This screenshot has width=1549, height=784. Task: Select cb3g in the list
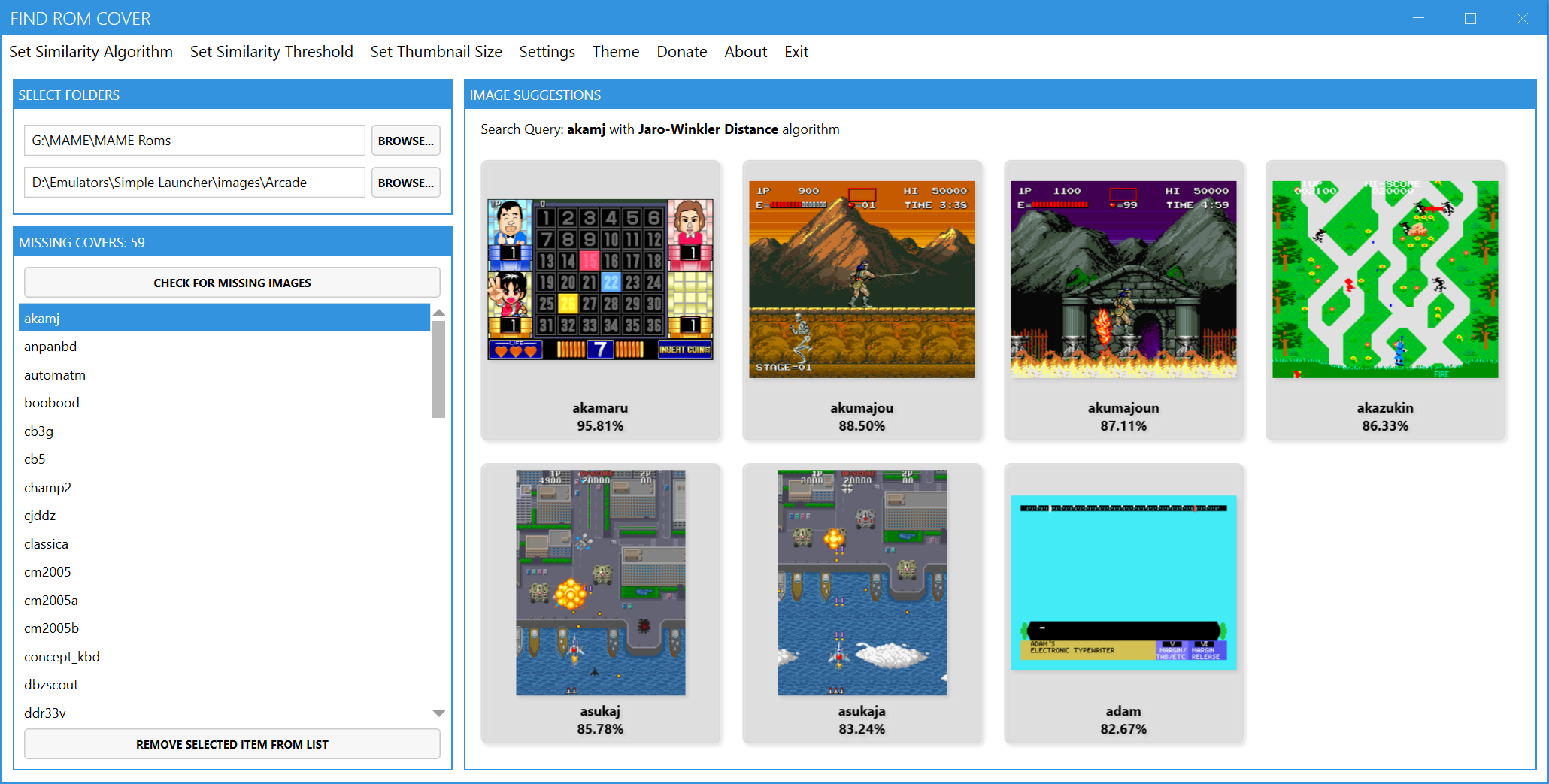[224, 431]
